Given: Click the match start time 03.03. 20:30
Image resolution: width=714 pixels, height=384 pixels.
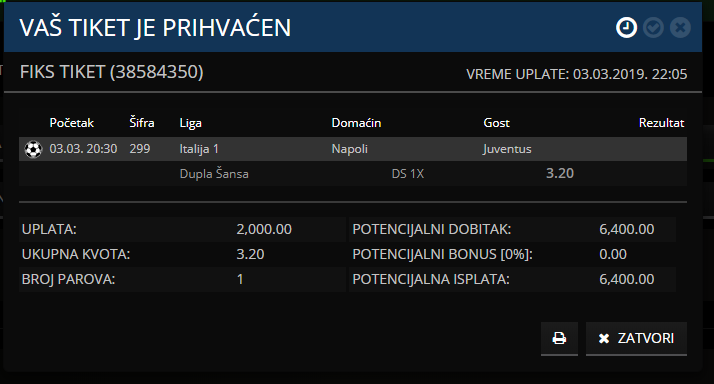Looking at the screenshot, I should (83, 149).
